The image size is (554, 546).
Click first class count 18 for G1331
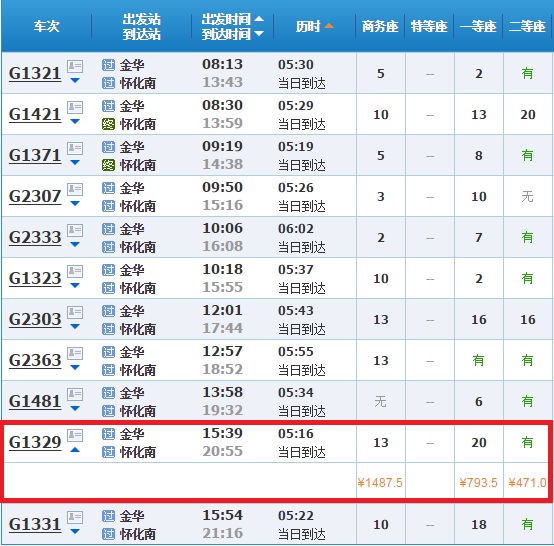pyautogui.click(x=479, y=524)
